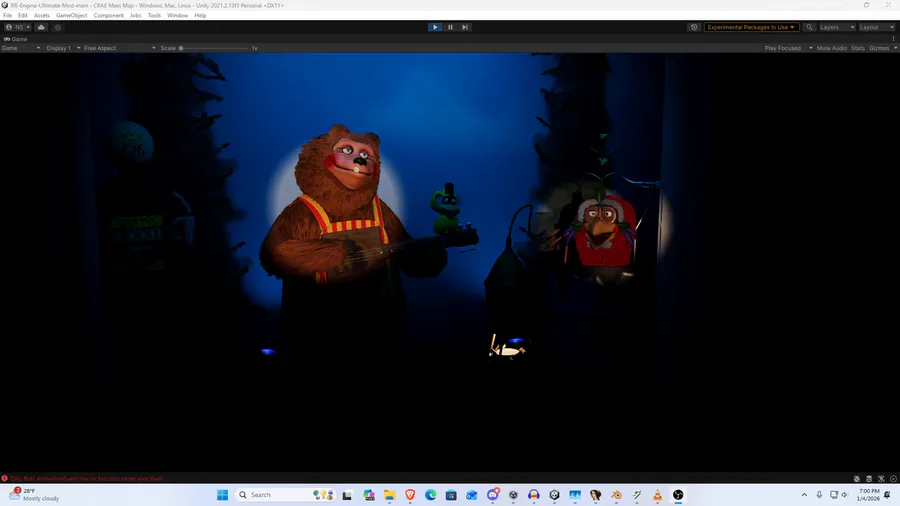
Task: Open the Edit menu
Action: pos(23,15)
